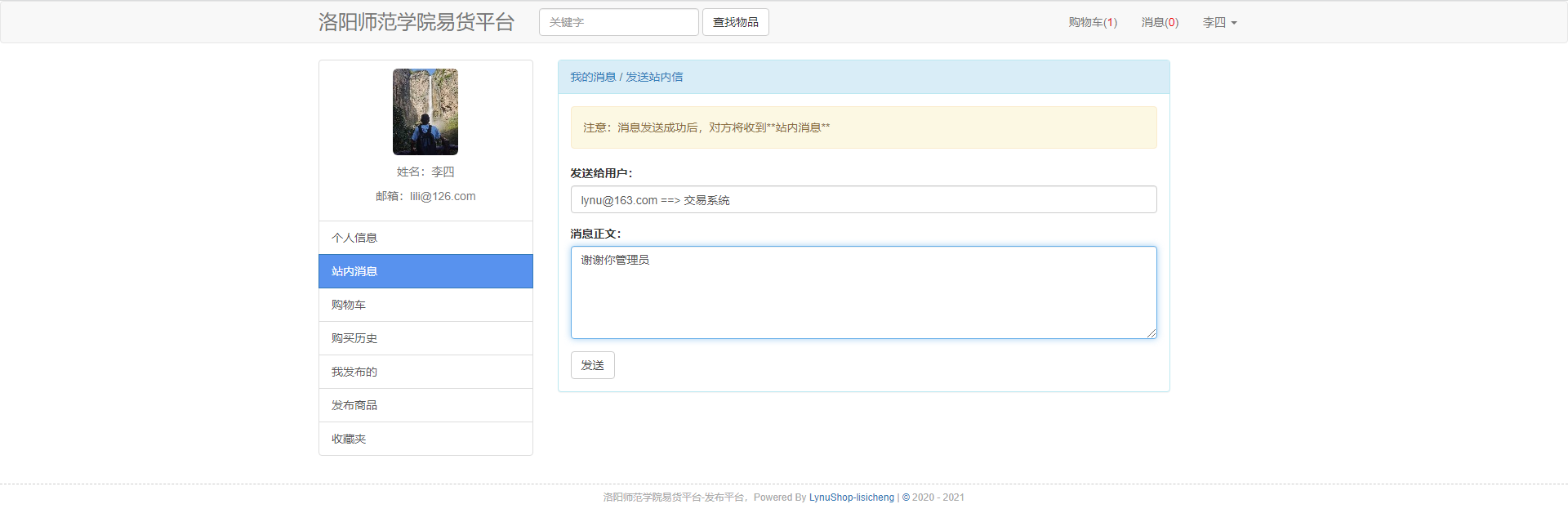1568x522 pixels.
Task: Click the textarea resize handle corner
Action: [x=1151, y=332]
